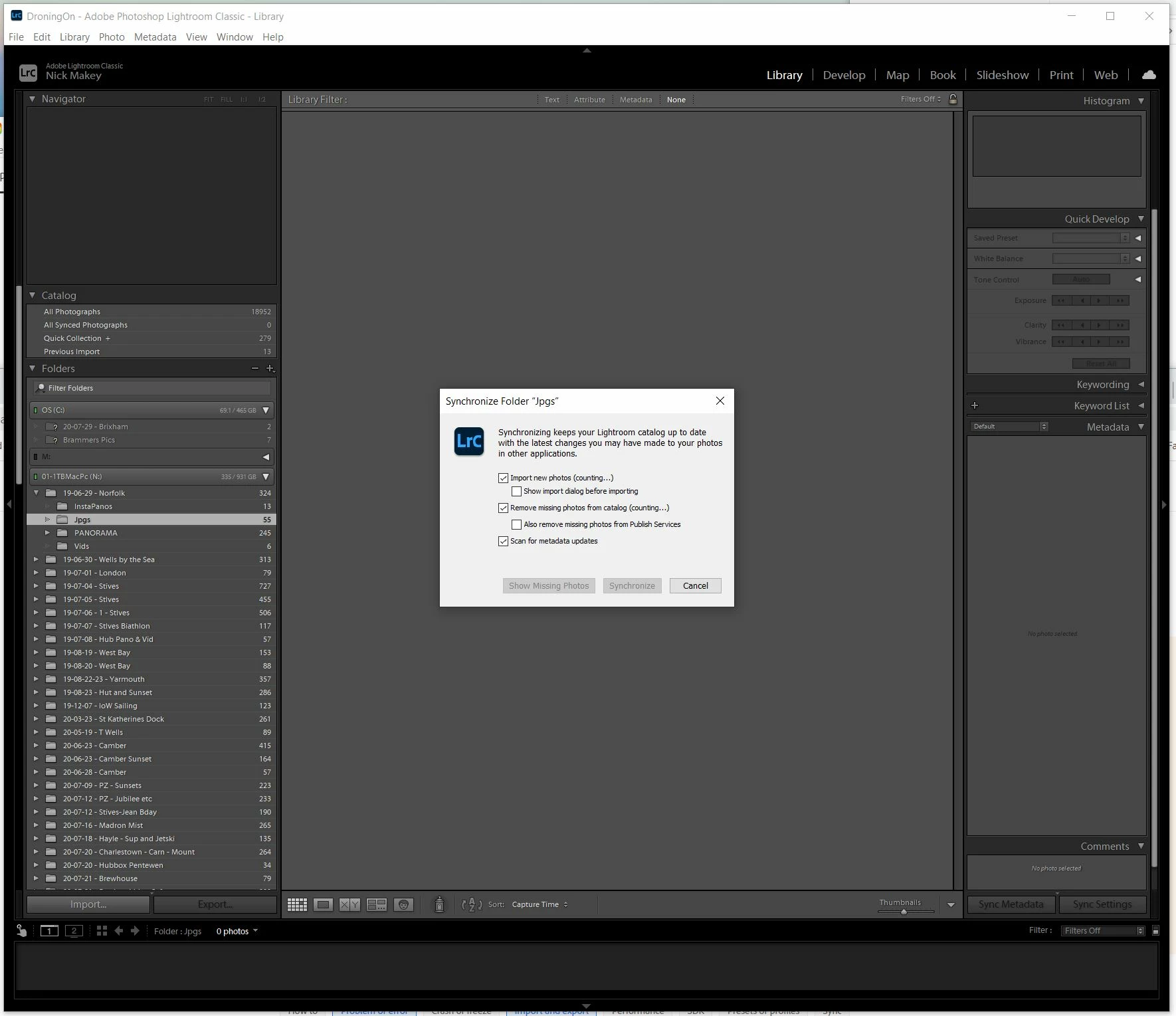Image resolution: width=1176 pixels, height=1016 pixels.
Task: Click the filter lock icon
Action: [x=953, y=99]
